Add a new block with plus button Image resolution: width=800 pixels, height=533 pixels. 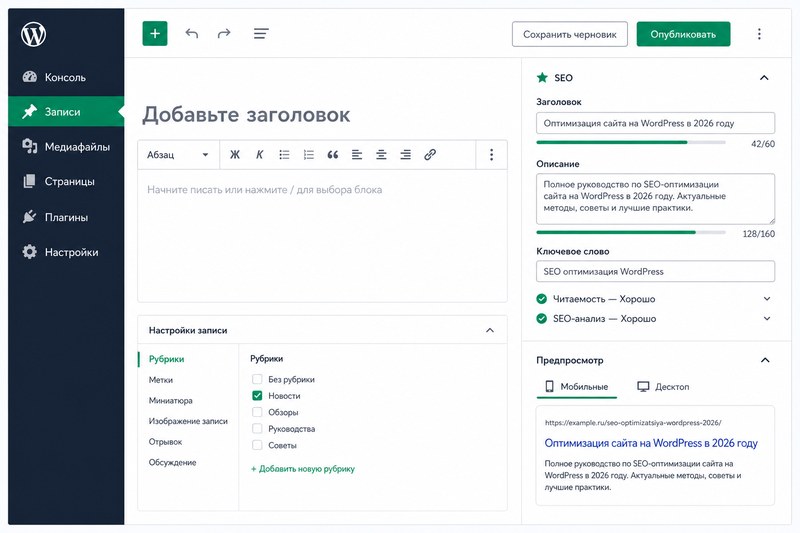(155, 34)
